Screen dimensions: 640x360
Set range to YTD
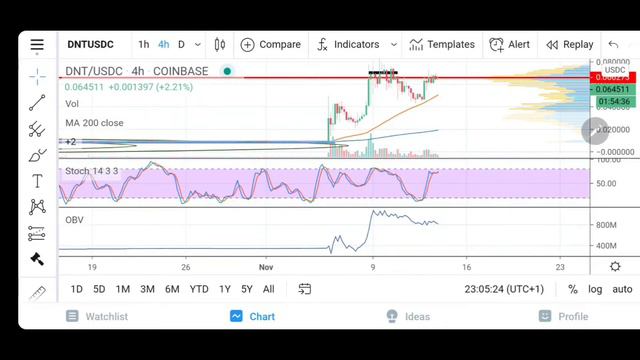(199, 289)
